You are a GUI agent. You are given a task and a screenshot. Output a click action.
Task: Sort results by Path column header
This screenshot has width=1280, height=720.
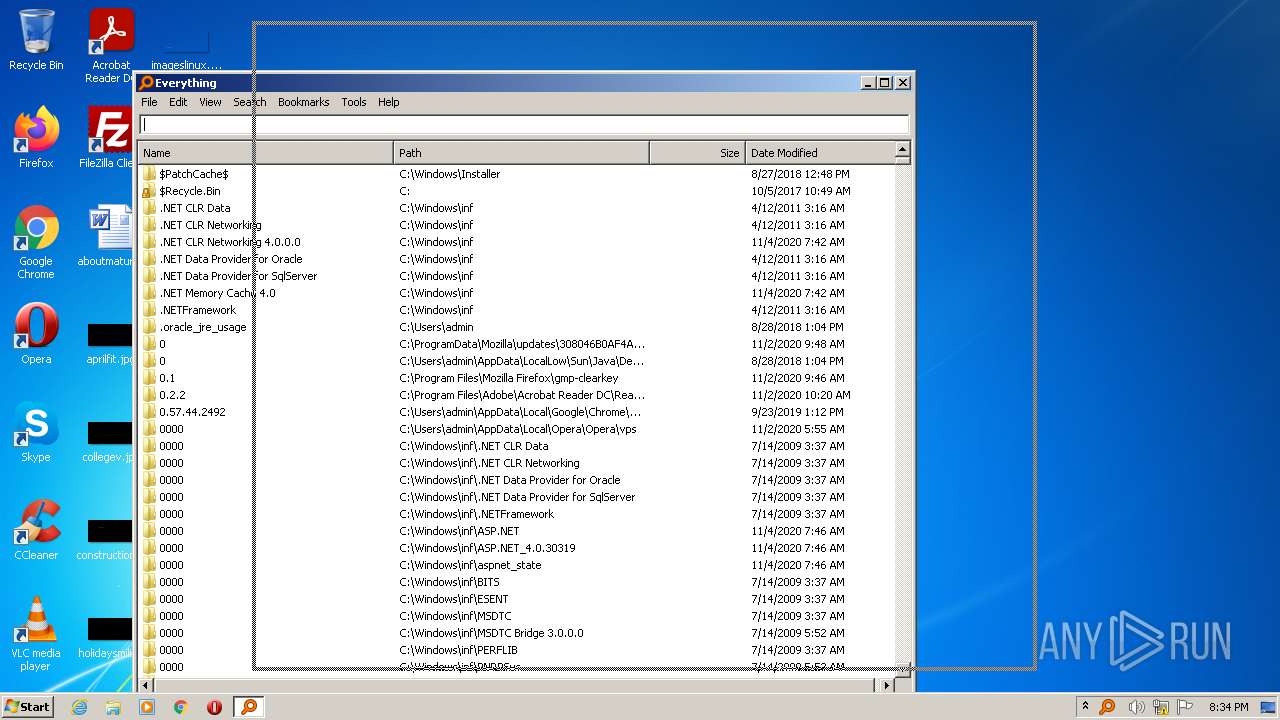[x=521, y=153]
